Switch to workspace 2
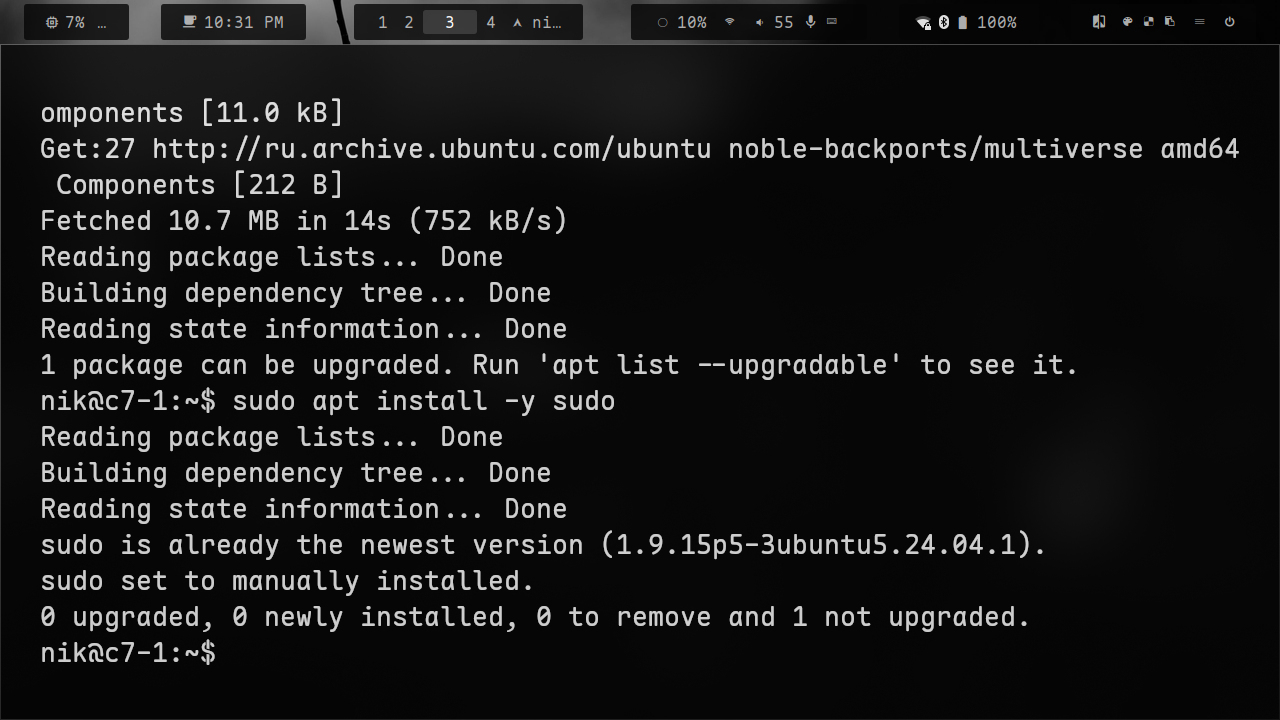 [x=408, y=22]
